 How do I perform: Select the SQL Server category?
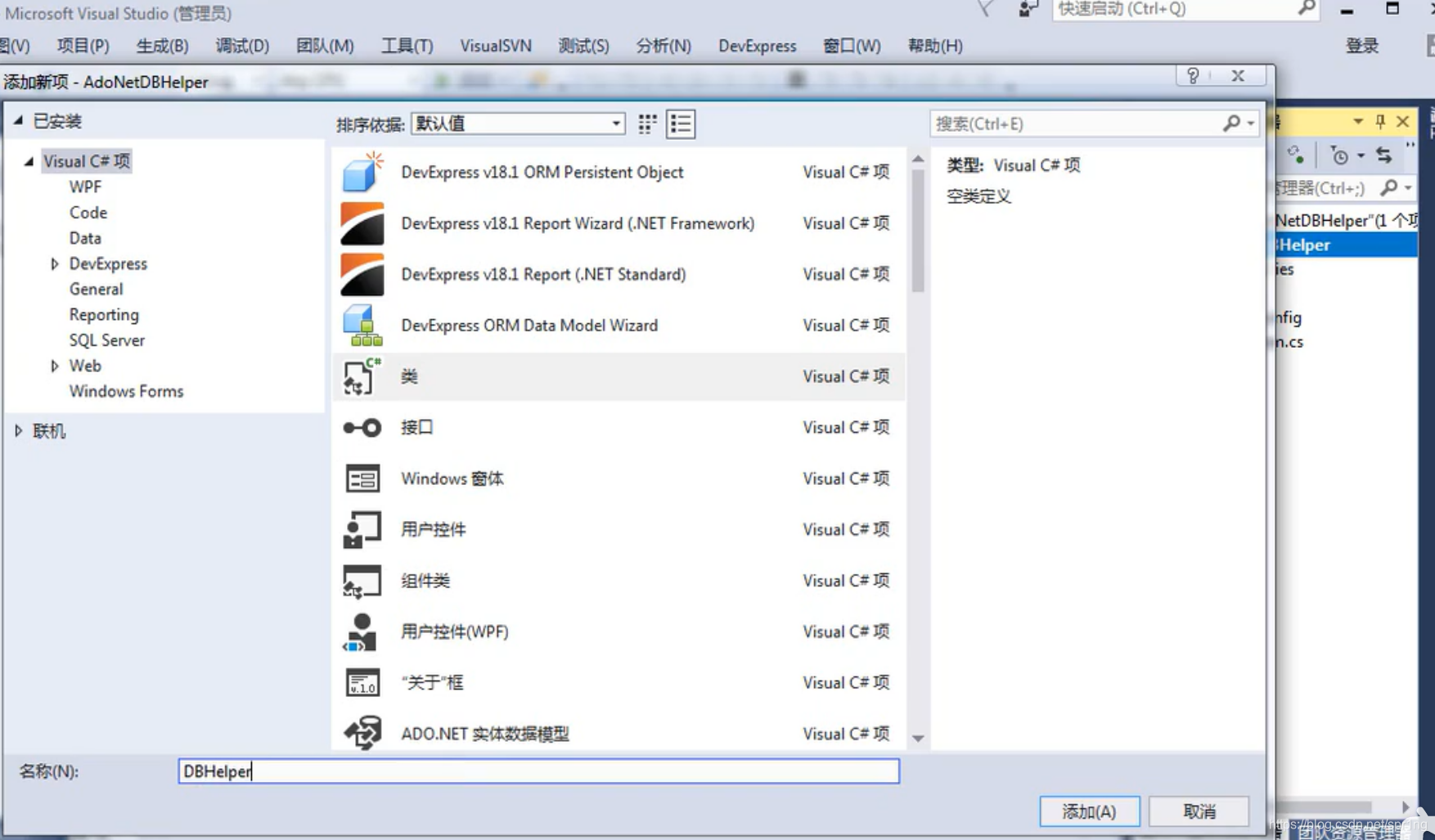[106, 340]
